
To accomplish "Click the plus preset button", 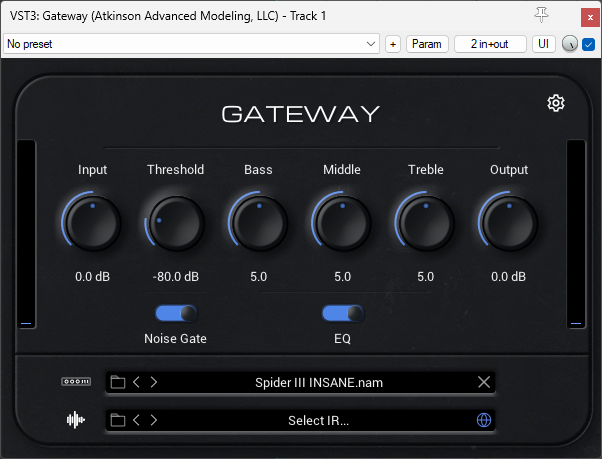I will tap(393, 44).
